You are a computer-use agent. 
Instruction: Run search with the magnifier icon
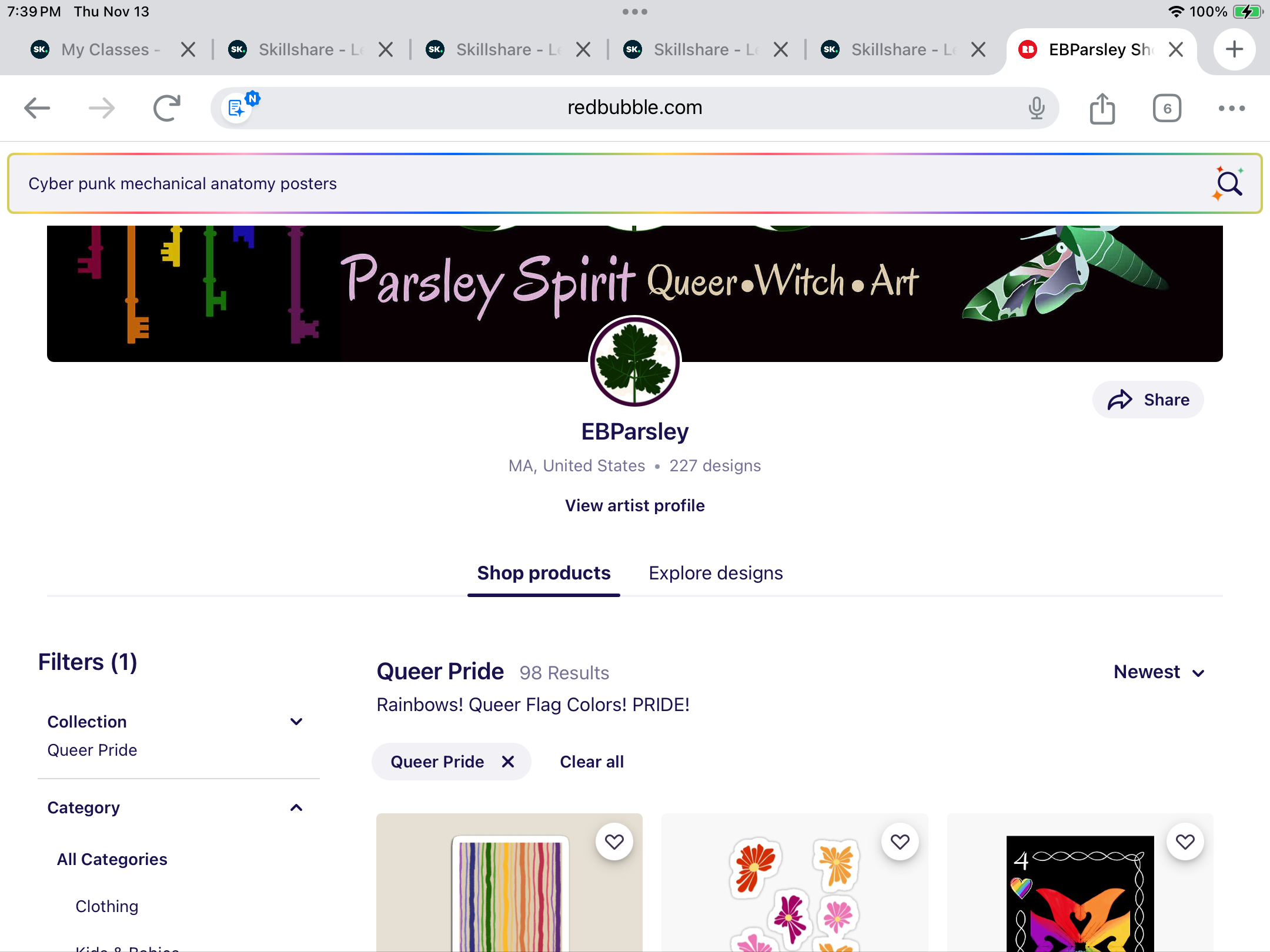pos(1229,183)
